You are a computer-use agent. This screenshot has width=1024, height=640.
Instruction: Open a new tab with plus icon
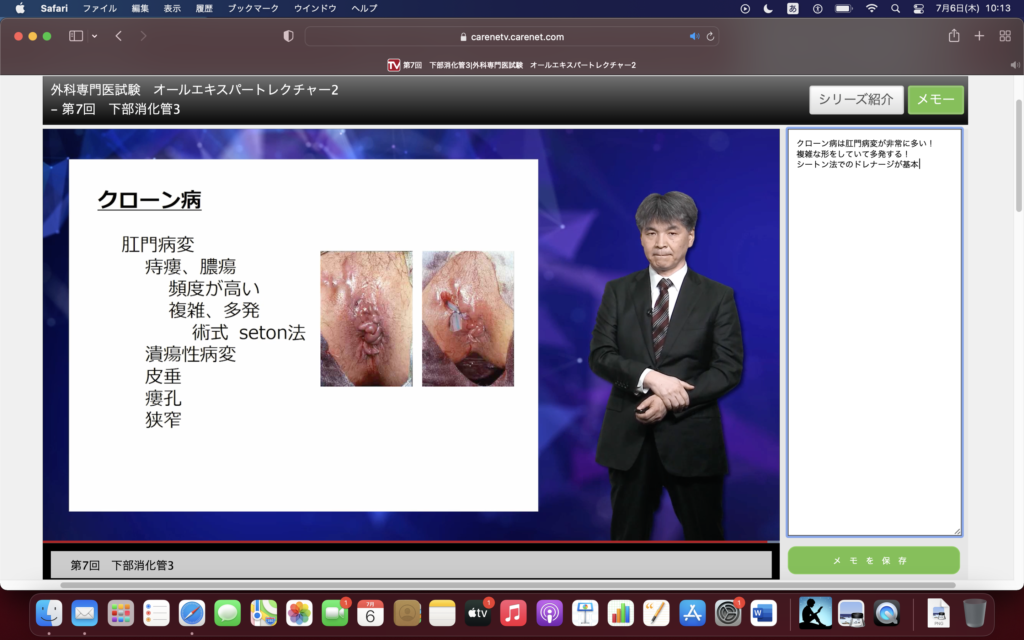tap(979, 36)
